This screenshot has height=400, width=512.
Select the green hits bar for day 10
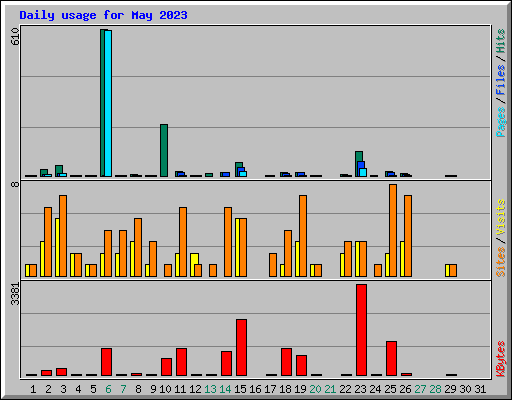[164, 150]
